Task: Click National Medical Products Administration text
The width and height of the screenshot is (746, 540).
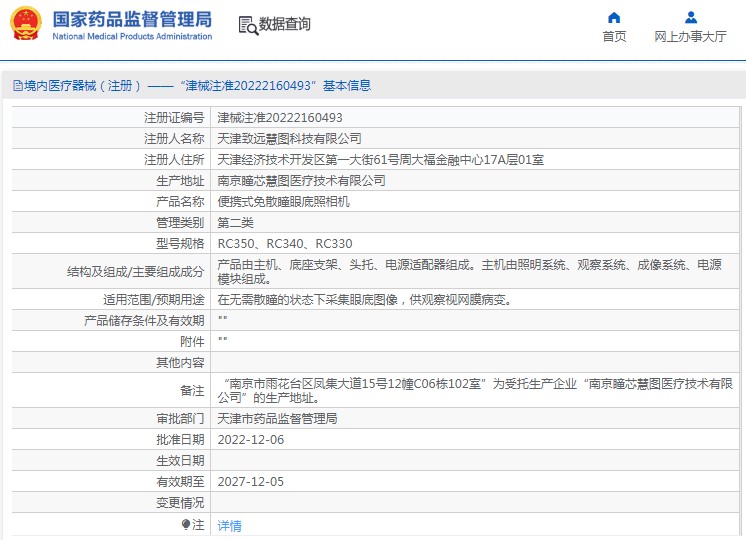Action: click(132, 36)
